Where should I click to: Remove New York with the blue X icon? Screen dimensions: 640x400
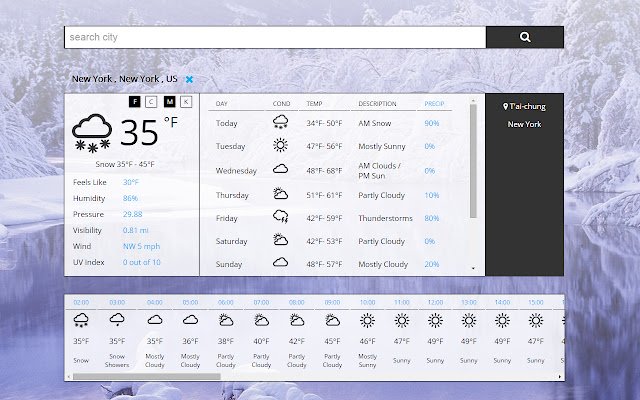(189, 79)
